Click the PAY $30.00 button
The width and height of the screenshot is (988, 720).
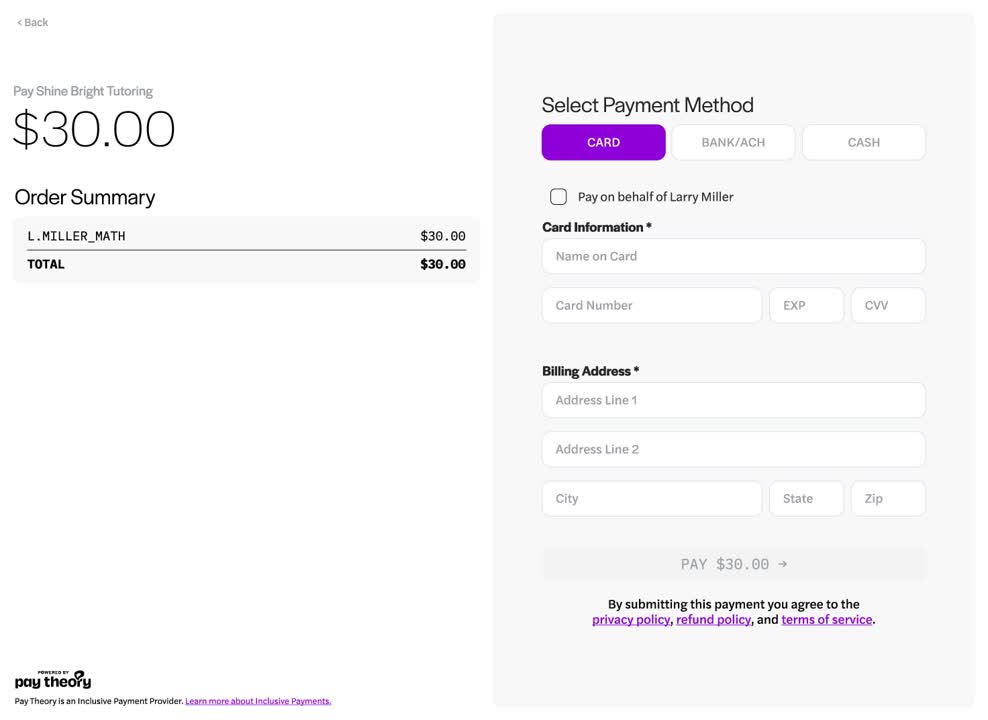point(733,563)
